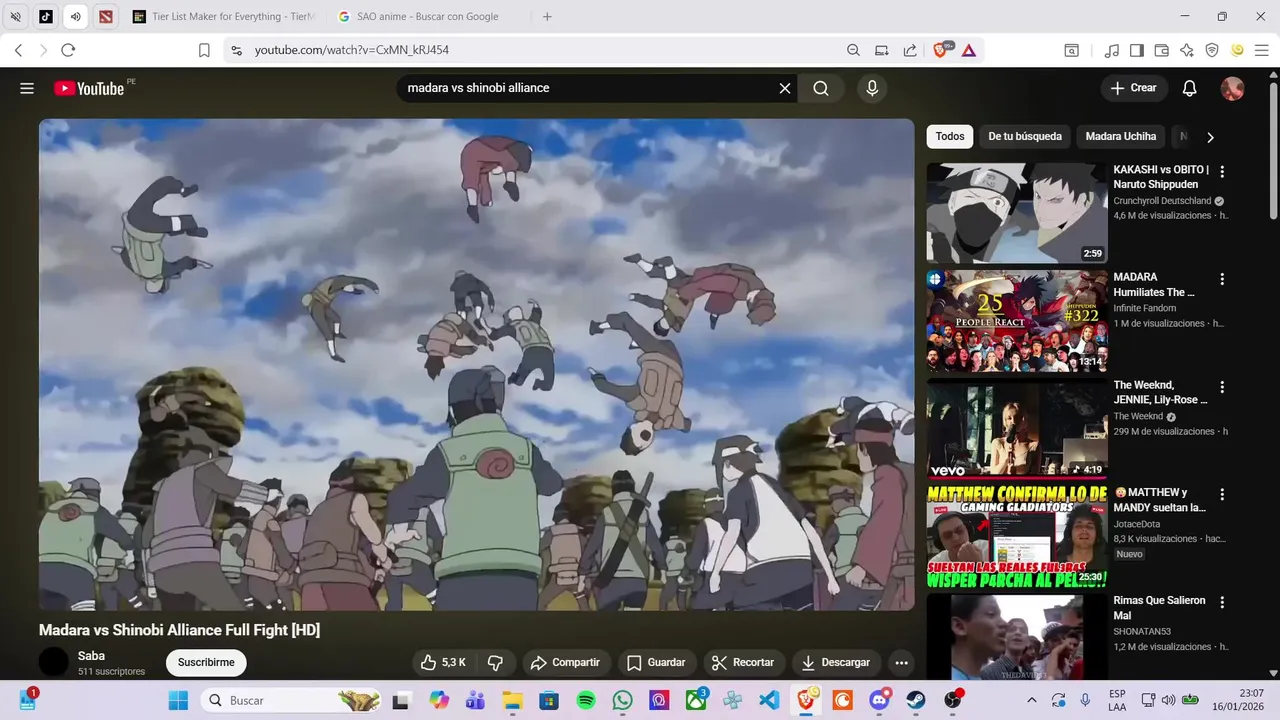The image size is (1280, 720).
Task: Bookmark this page with the bookmark icon
Action: [x=204, y=50]
